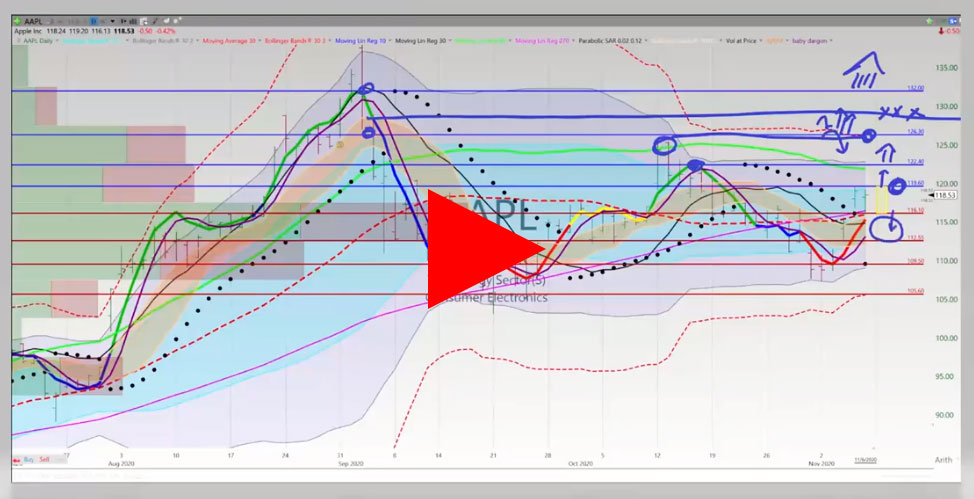Image resolution: width=974 pixels, height=499 pixels.
Task: Click the 135.00 price axis label
Action: click(947, 68)
